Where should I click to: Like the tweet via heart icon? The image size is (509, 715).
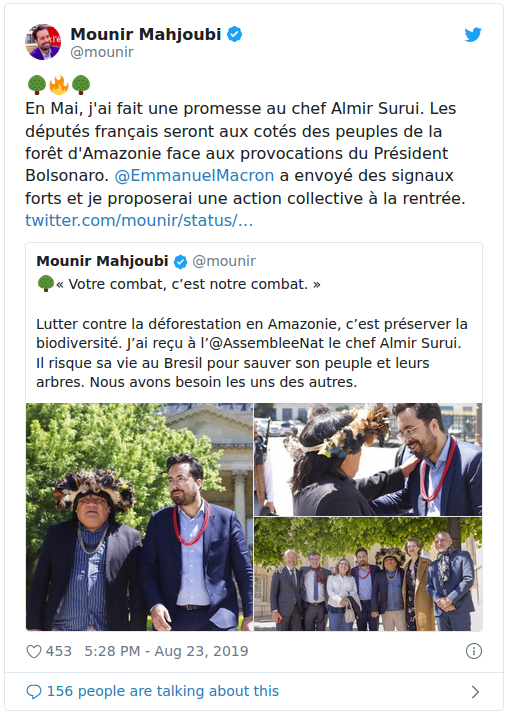tap(34, 652)
